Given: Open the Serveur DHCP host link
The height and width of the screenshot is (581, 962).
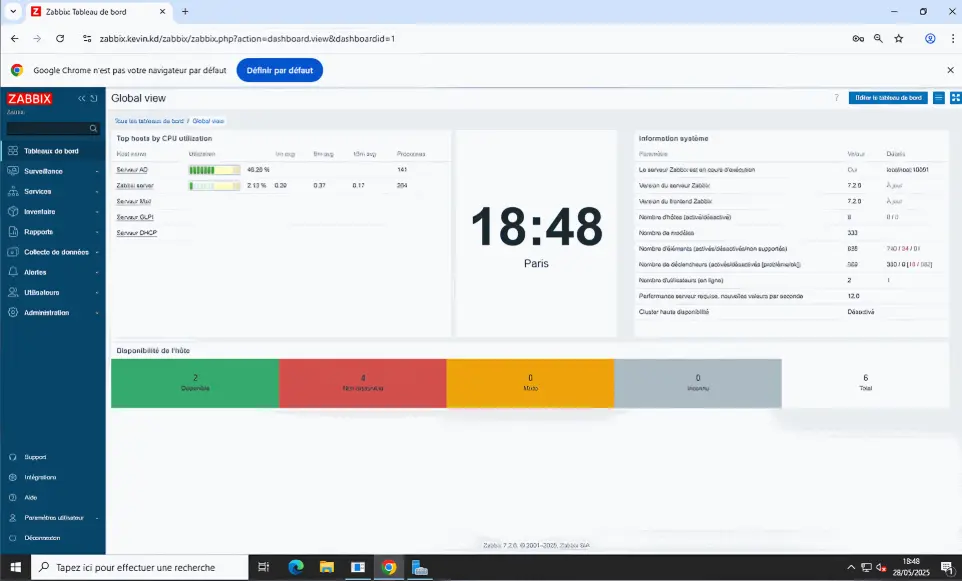Looking at the screenshot, I should (x=137, y=233).
